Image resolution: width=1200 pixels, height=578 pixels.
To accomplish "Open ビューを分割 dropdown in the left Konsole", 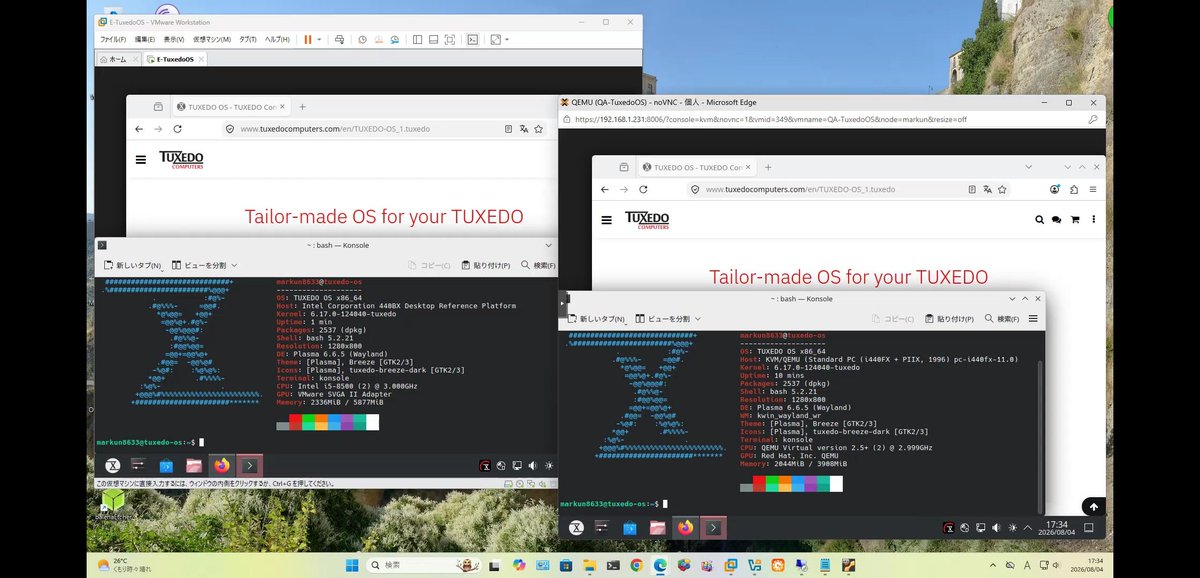I will [x=205, y=266].
